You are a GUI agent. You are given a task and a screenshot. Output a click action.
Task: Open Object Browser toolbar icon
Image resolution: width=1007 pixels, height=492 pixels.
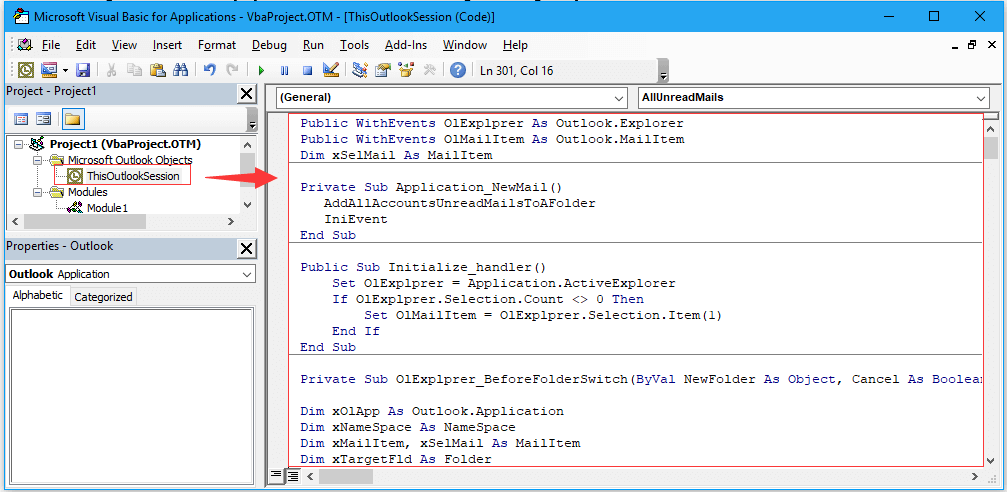click(406, 70)
